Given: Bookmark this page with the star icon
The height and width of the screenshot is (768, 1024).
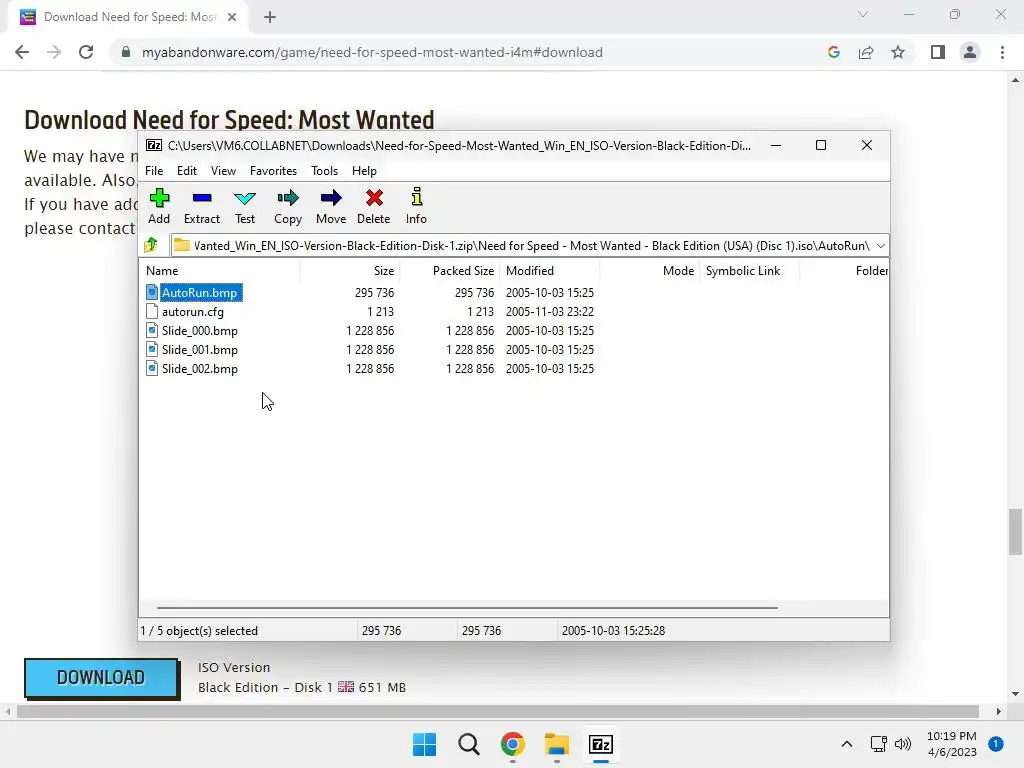Looking at the screenshot, I should tap(898, 52).
